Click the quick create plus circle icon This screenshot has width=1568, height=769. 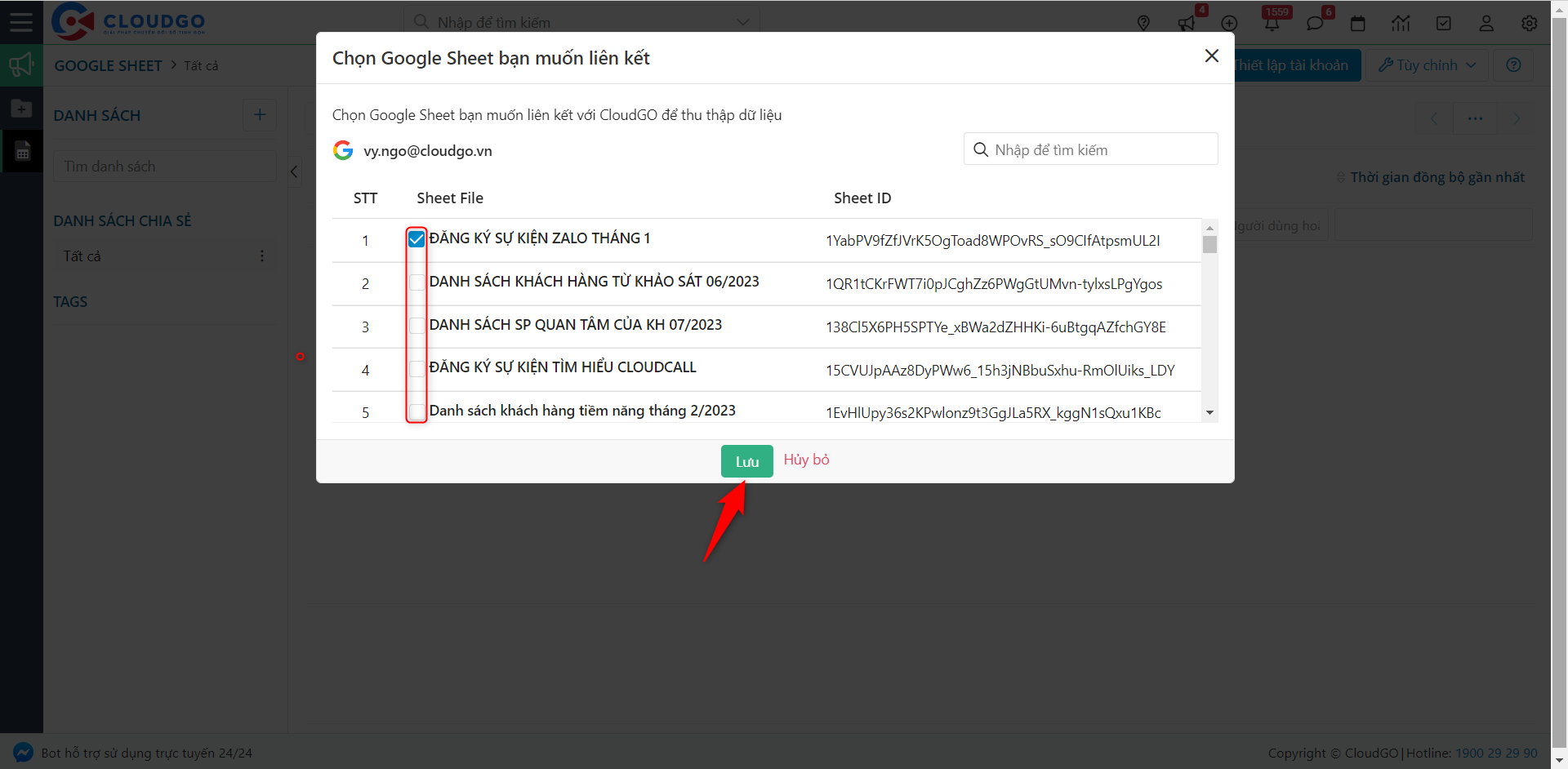tap(1229, 23)
